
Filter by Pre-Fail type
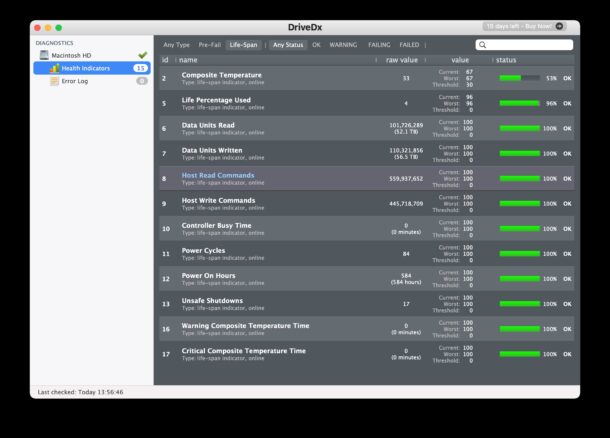[210, 45]
